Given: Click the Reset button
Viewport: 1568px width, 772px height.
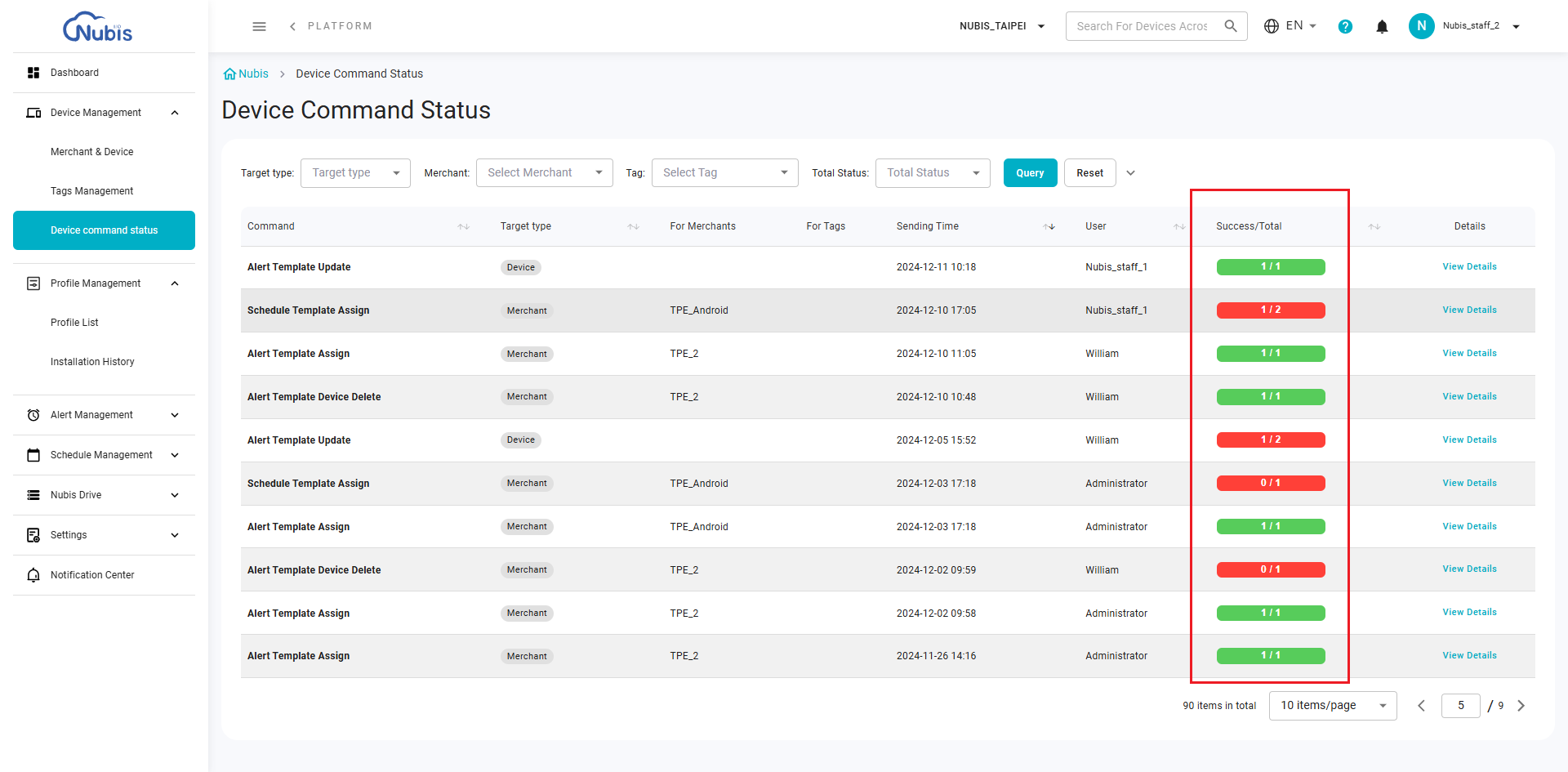Looking at the screenshot, I should click(x=1089, y=173).
